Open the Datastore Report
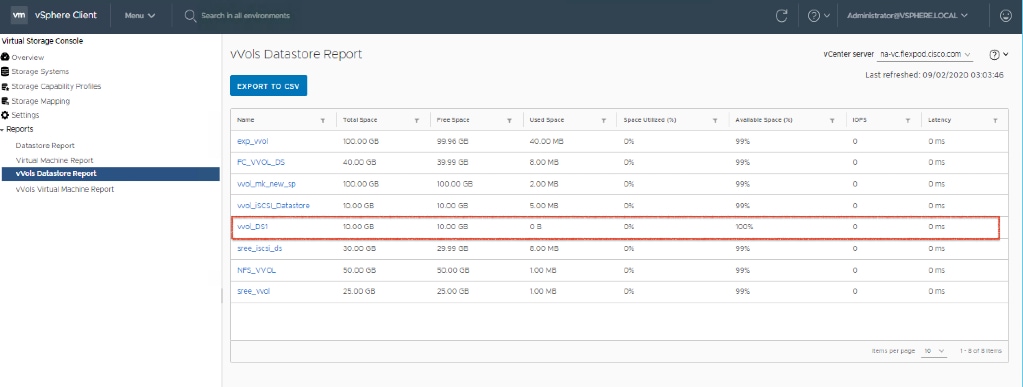1023x387 pixels. pyautogui.click(x=45, y=146)
